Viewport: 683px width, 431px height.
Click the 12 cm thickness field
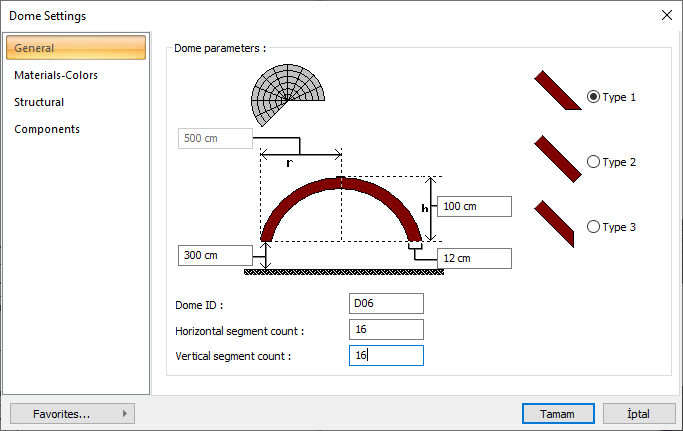(473, 258)
